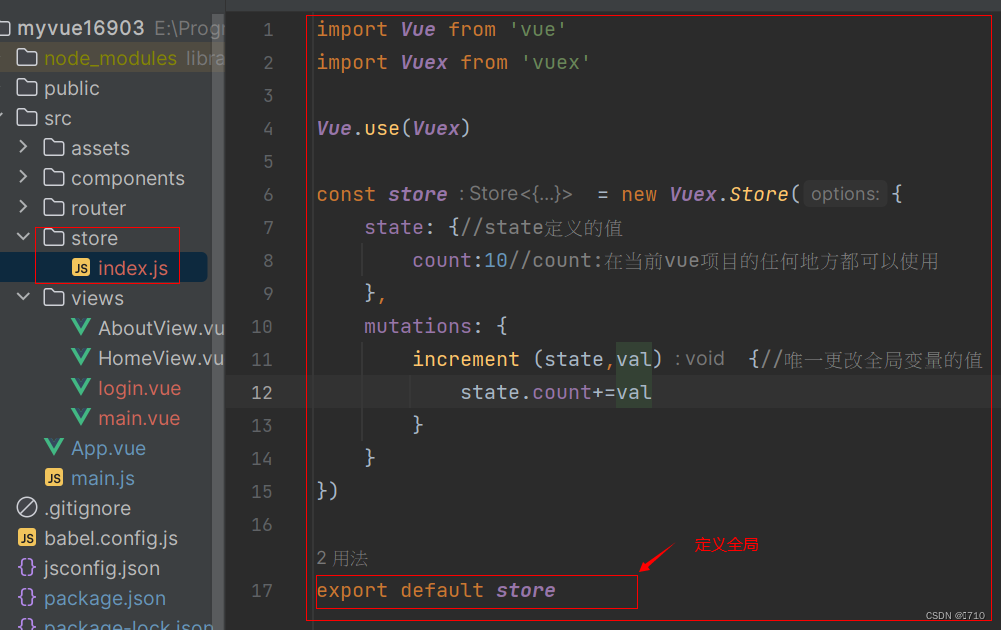1001x630 pixels.
Task: Click the Vue icon next to HomeView.vue
Action: coord(79,357)
